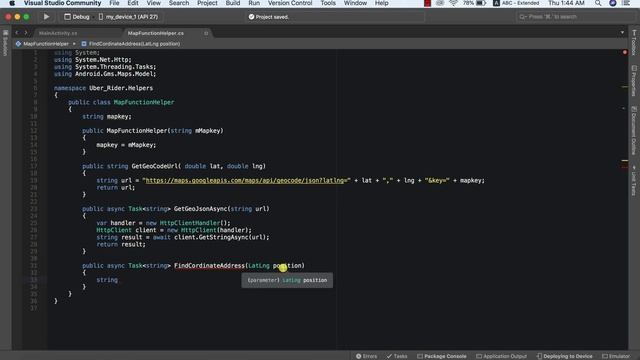Open the document tab list dropdown arrow
640x360 pixels.
click(622, 33)
